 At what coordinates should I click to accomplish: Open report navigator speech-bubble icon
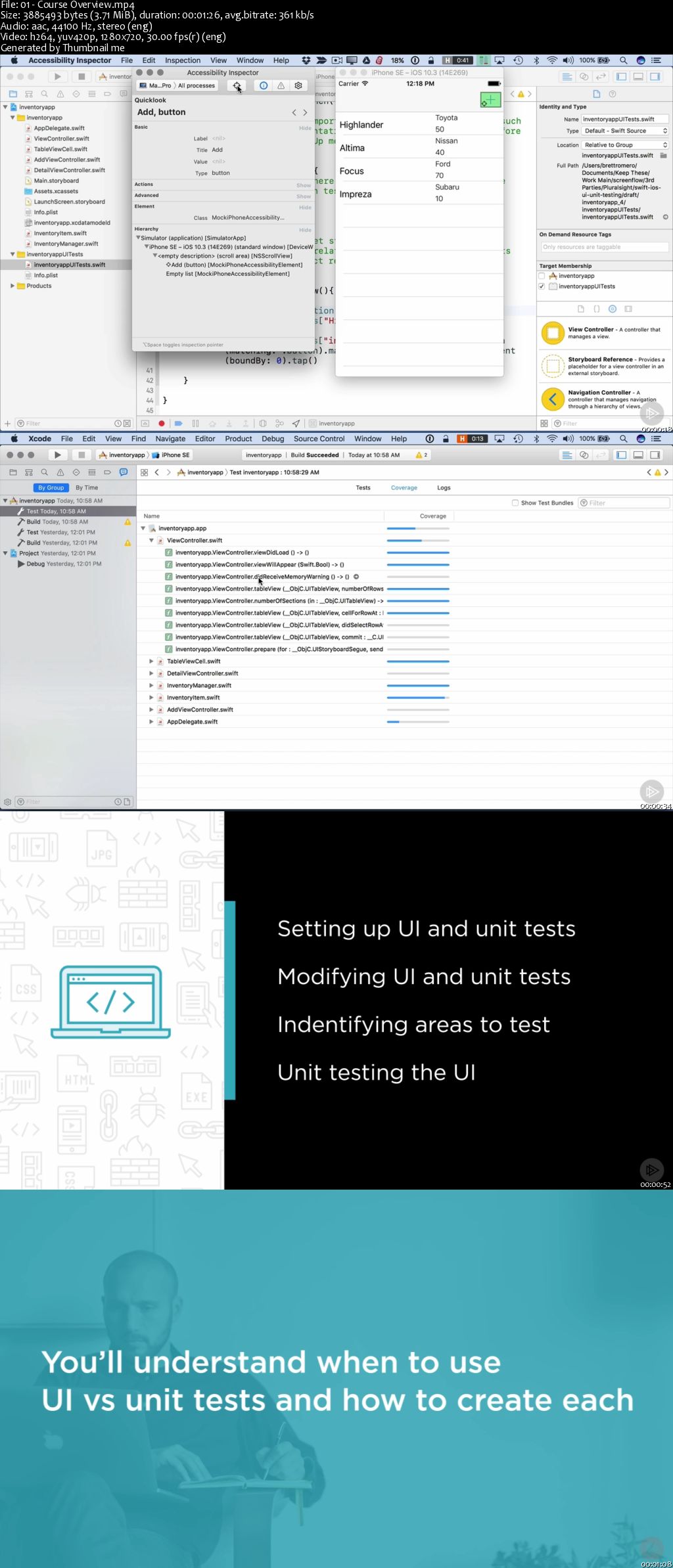click(123, 472)
